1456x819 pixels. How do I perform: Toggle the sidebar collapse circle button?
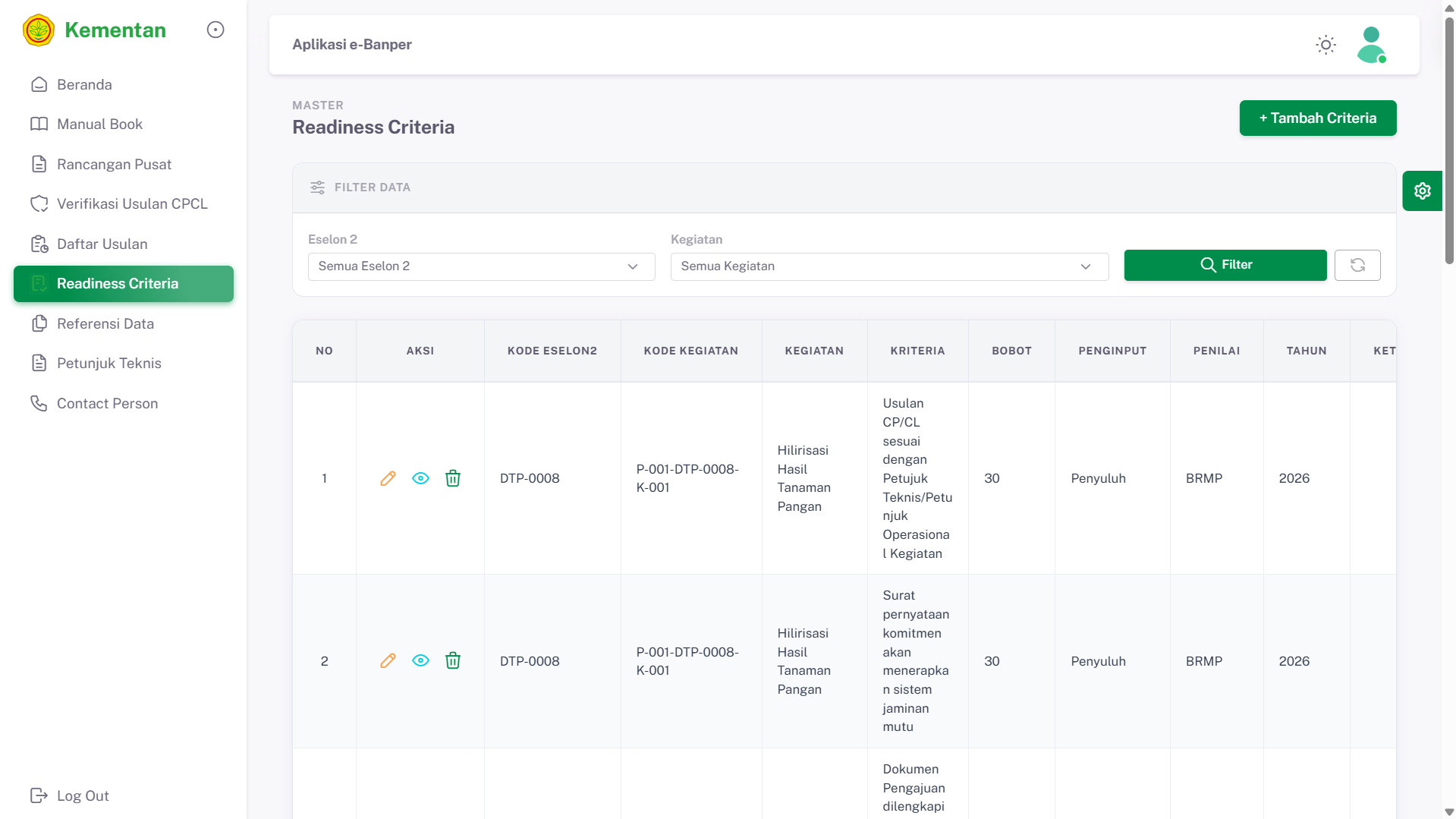coord(215,30)
